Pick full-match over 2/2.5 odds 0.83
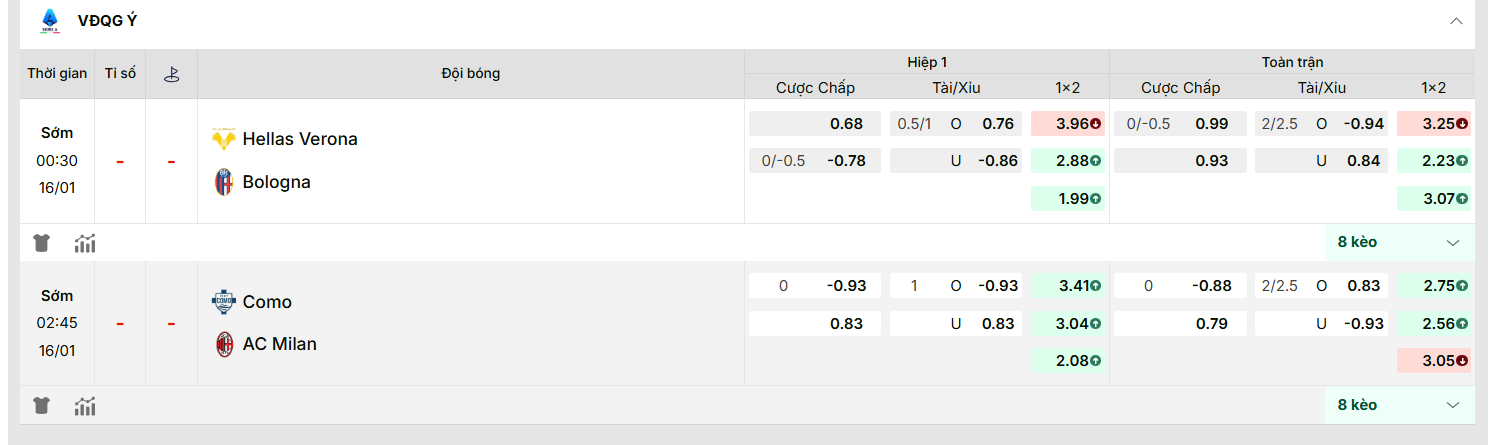Viewport: 1498px width, 445px height. point(1321,286)
